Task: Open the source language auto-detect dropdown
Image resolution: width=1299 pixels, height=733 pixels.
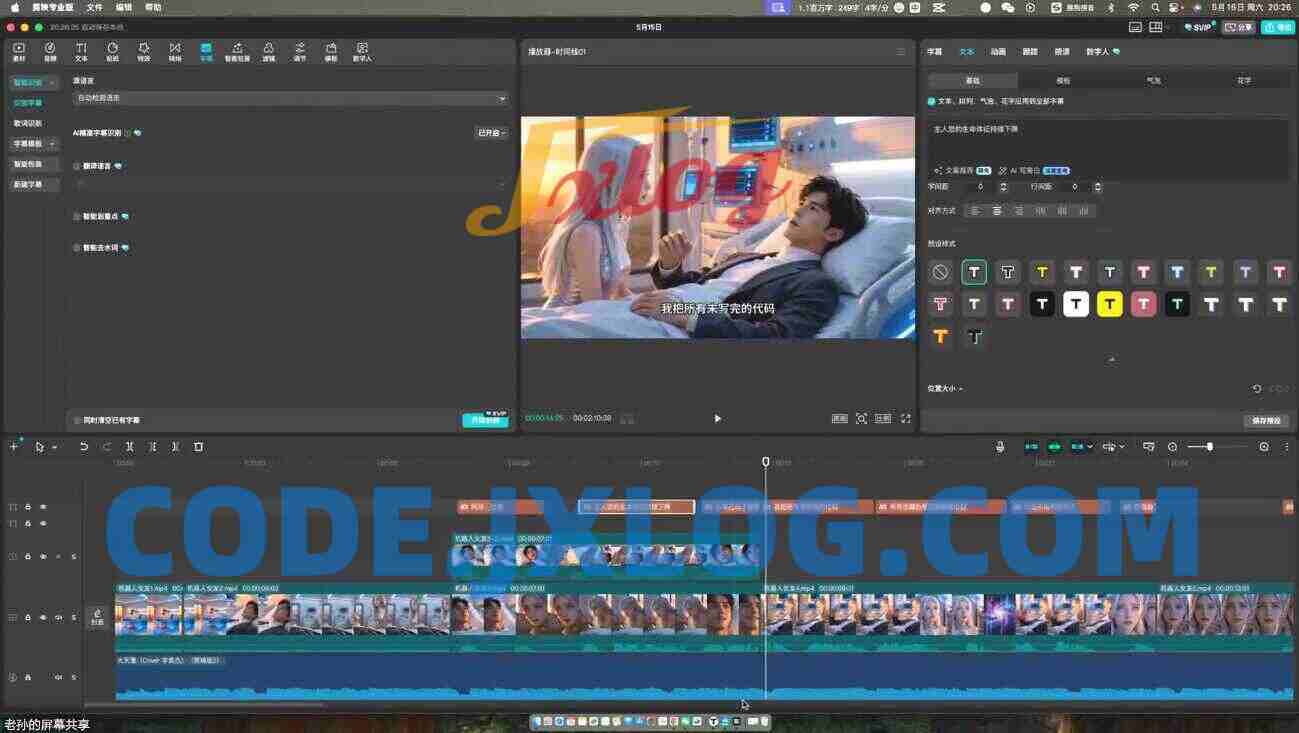Action: [291, 98]
